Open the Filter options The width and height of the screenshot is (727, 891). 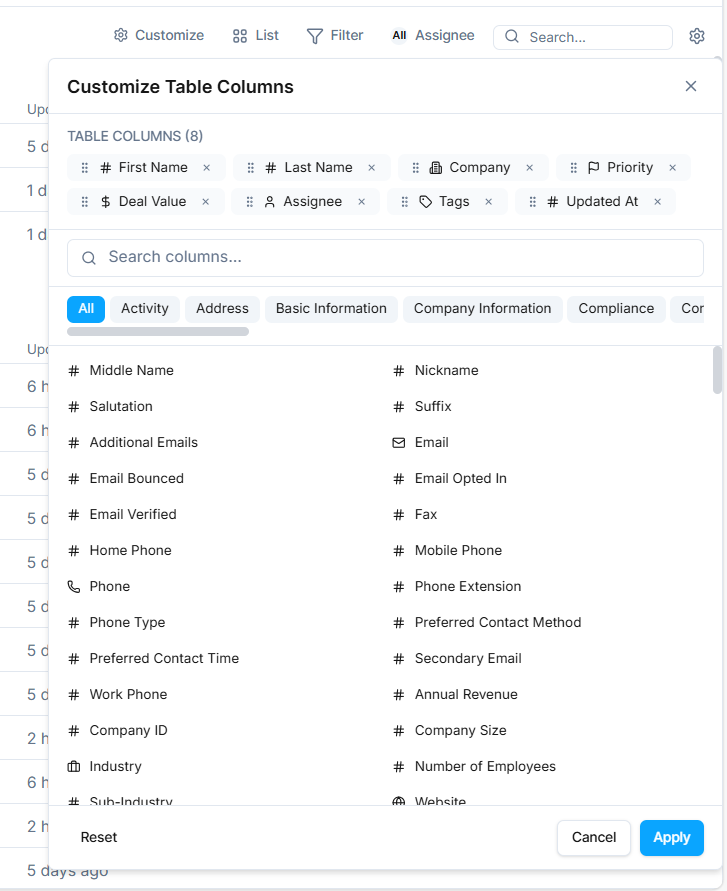pos(335,36)
